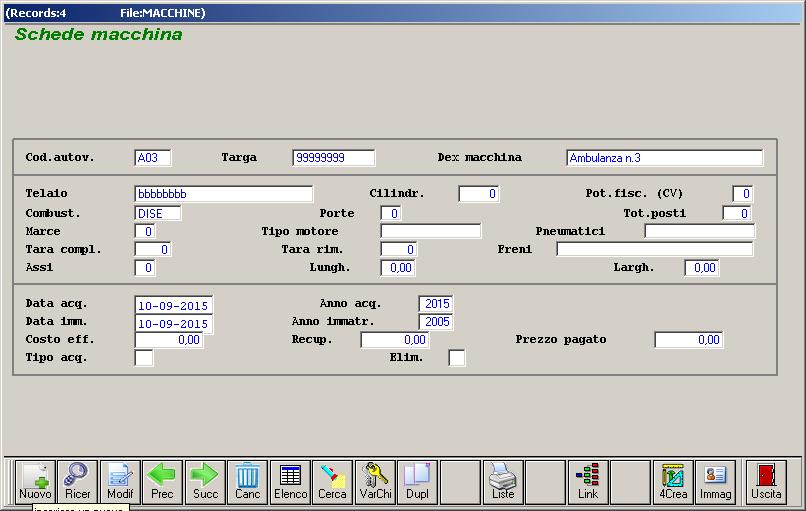The image size is (806, 511).
Task: Click the Data acq. date field
Action: coord(174,305)
